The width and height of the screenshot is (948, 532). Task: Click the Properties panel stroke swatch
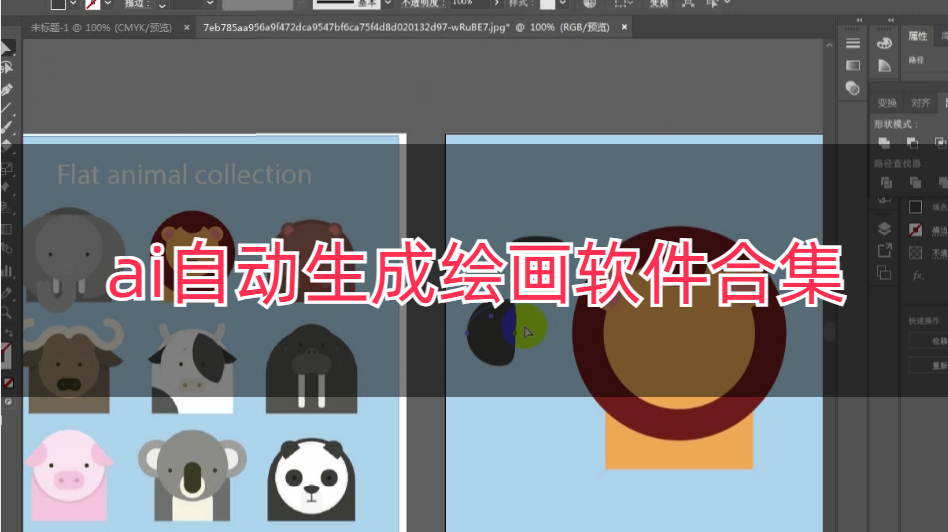(x=915, y=230)
